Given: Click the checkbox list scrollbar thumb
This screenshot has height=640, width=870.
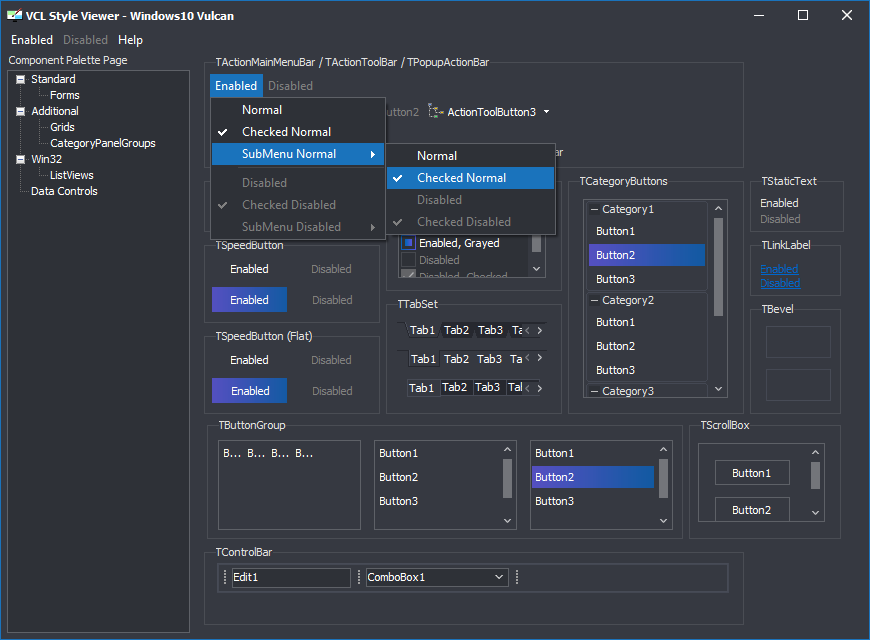Looking at the screenshot, I should coord(537,243).
